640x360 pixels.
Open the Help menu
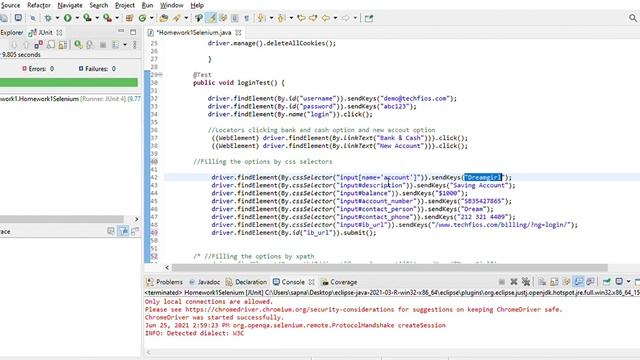tap(197, 5)
